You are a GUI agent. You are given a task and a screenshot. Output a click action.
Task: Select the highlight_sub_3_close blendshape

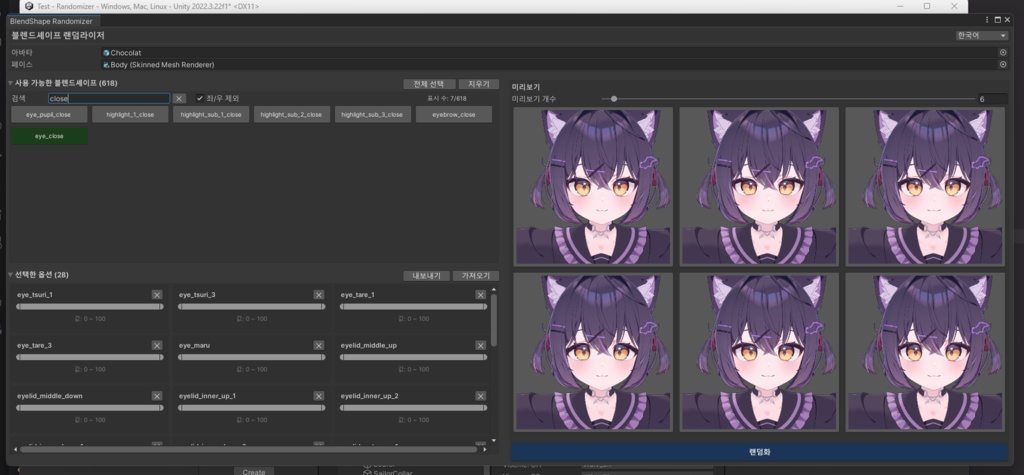pos(373,114)
